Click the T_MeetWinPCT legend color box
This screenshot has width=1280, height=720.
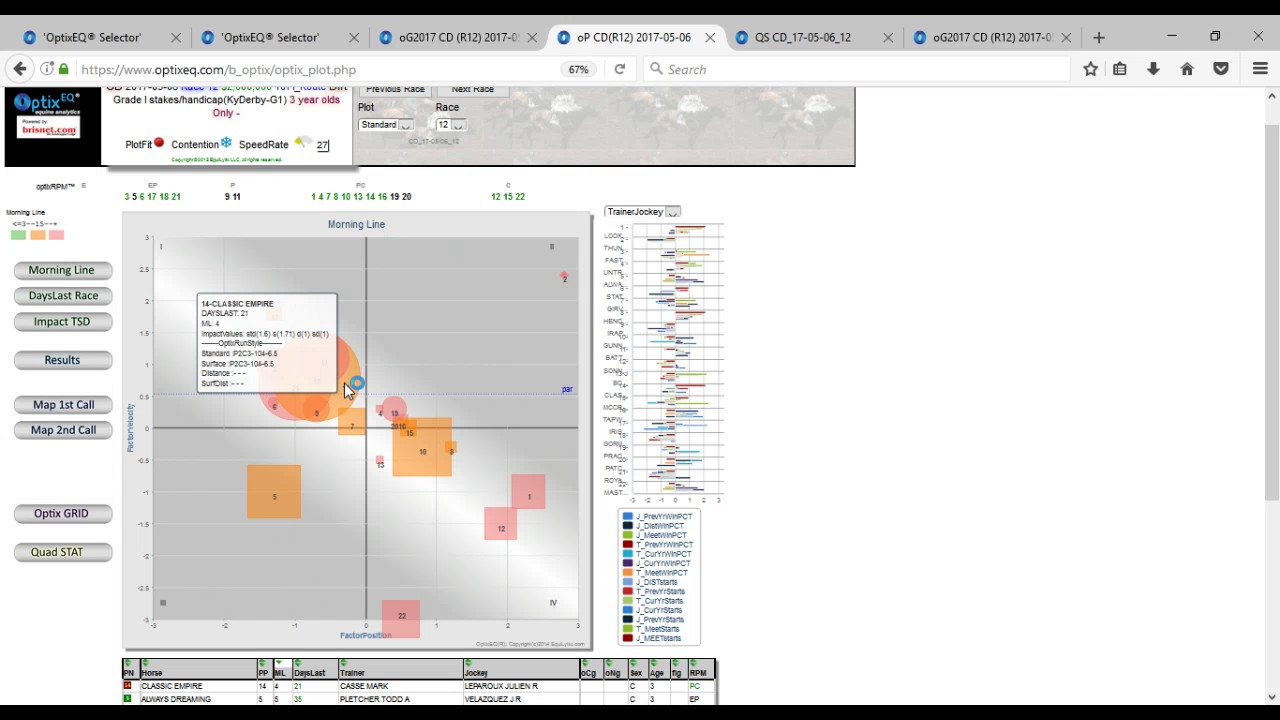(x=627, y=573)
